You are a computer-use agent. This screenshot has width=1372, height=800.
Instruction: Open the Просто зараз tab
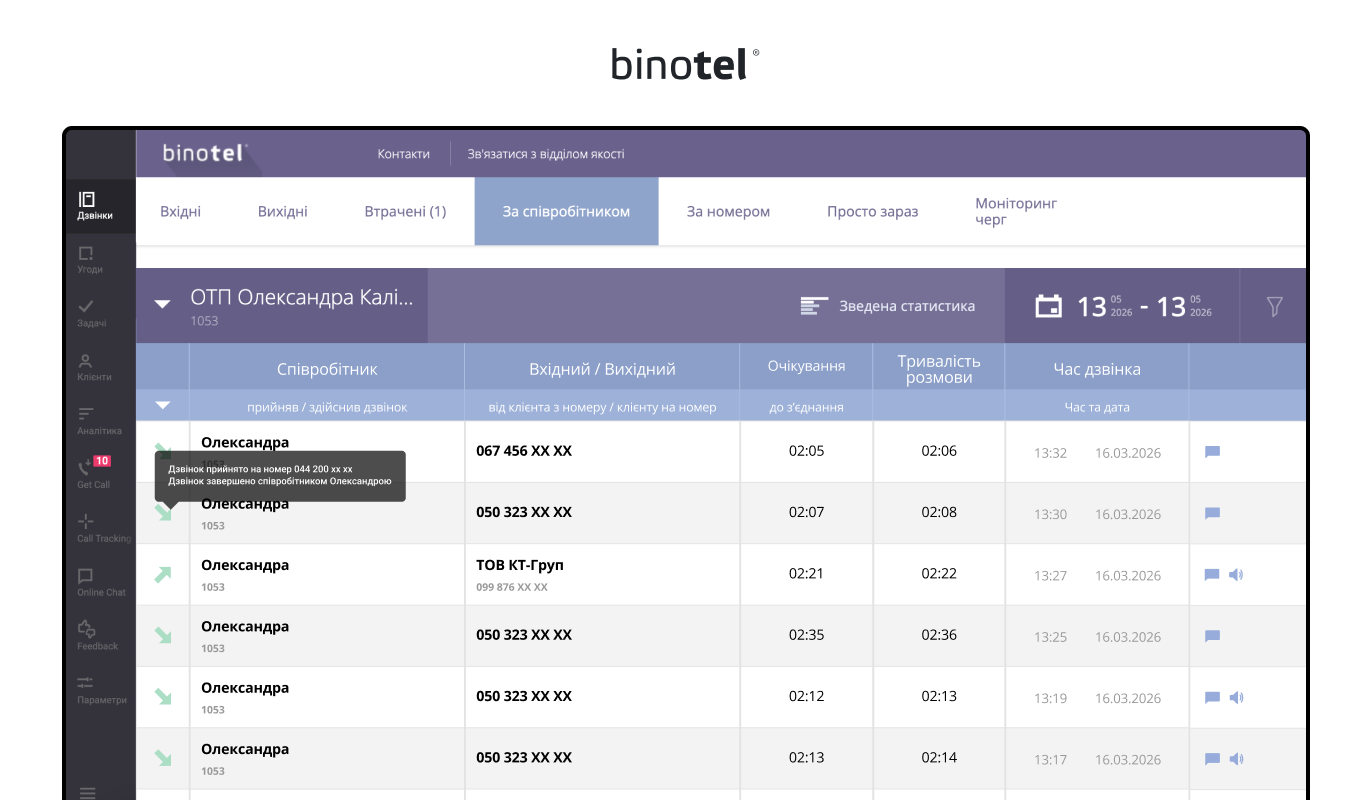872,211
